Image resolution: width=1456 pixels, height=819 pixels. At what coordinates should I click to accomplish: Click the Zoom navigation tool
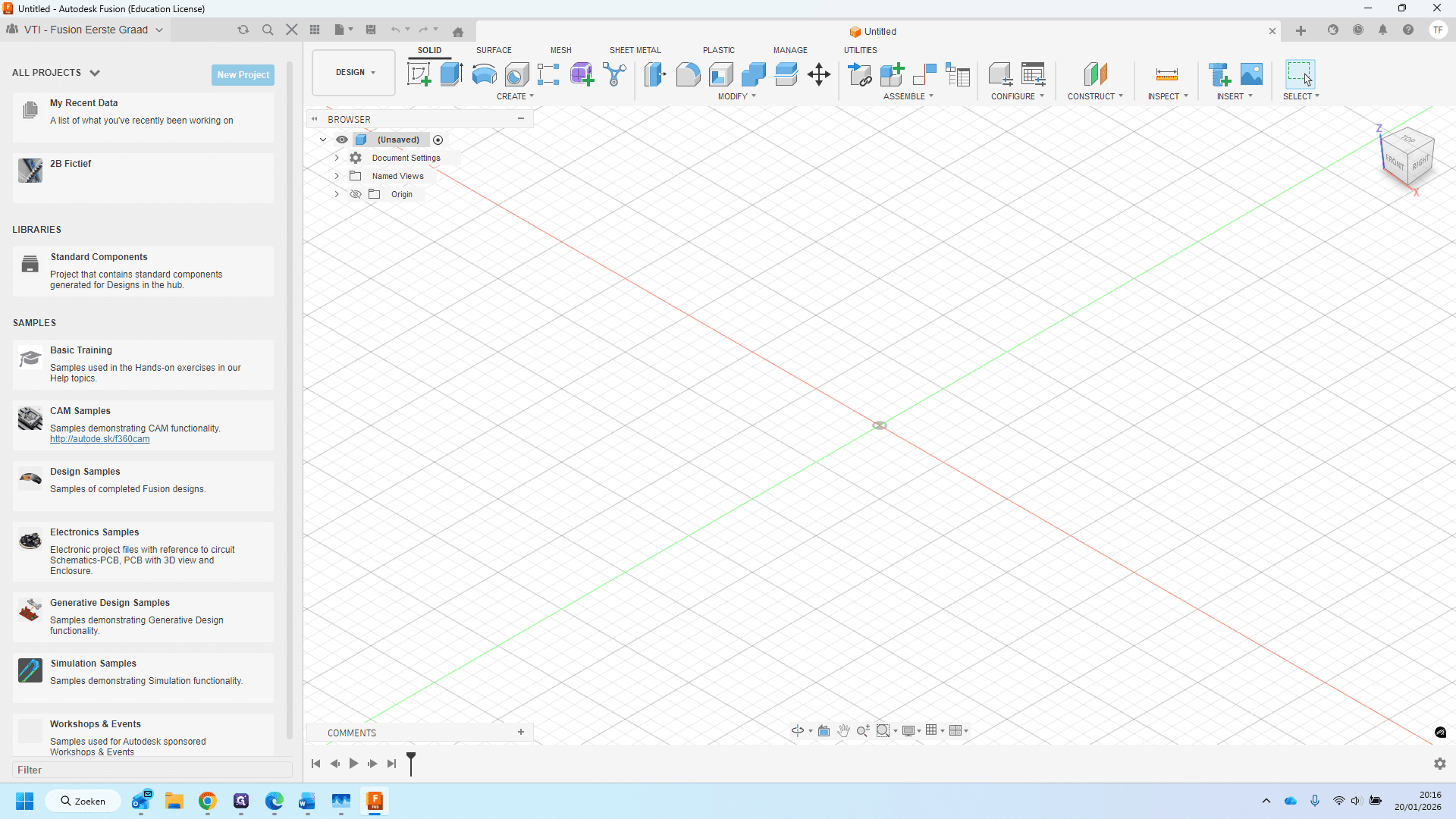(x=863, y=730)
